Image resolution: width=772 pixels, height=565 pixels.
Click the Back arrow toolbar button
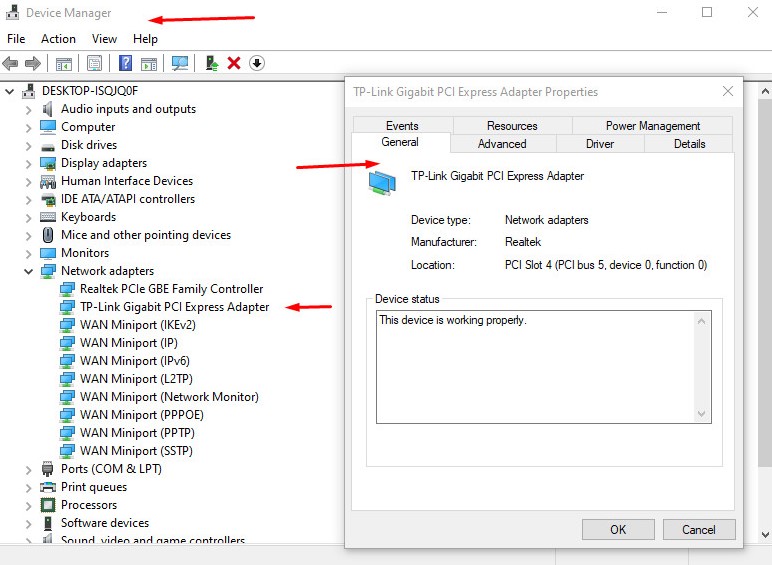[10, 63]
